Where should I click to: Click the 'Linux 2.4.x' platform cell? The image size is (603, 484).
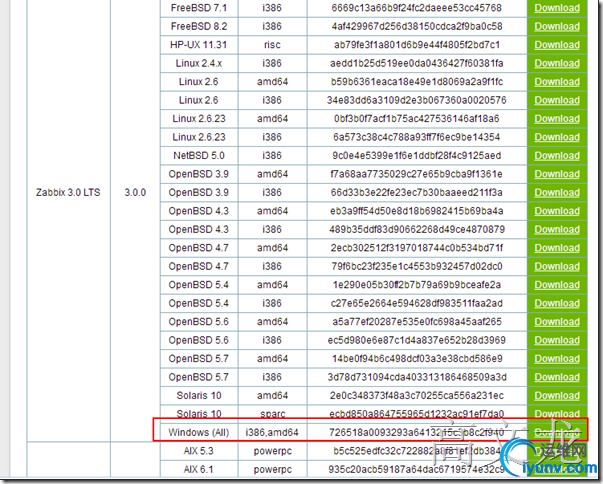199,63
